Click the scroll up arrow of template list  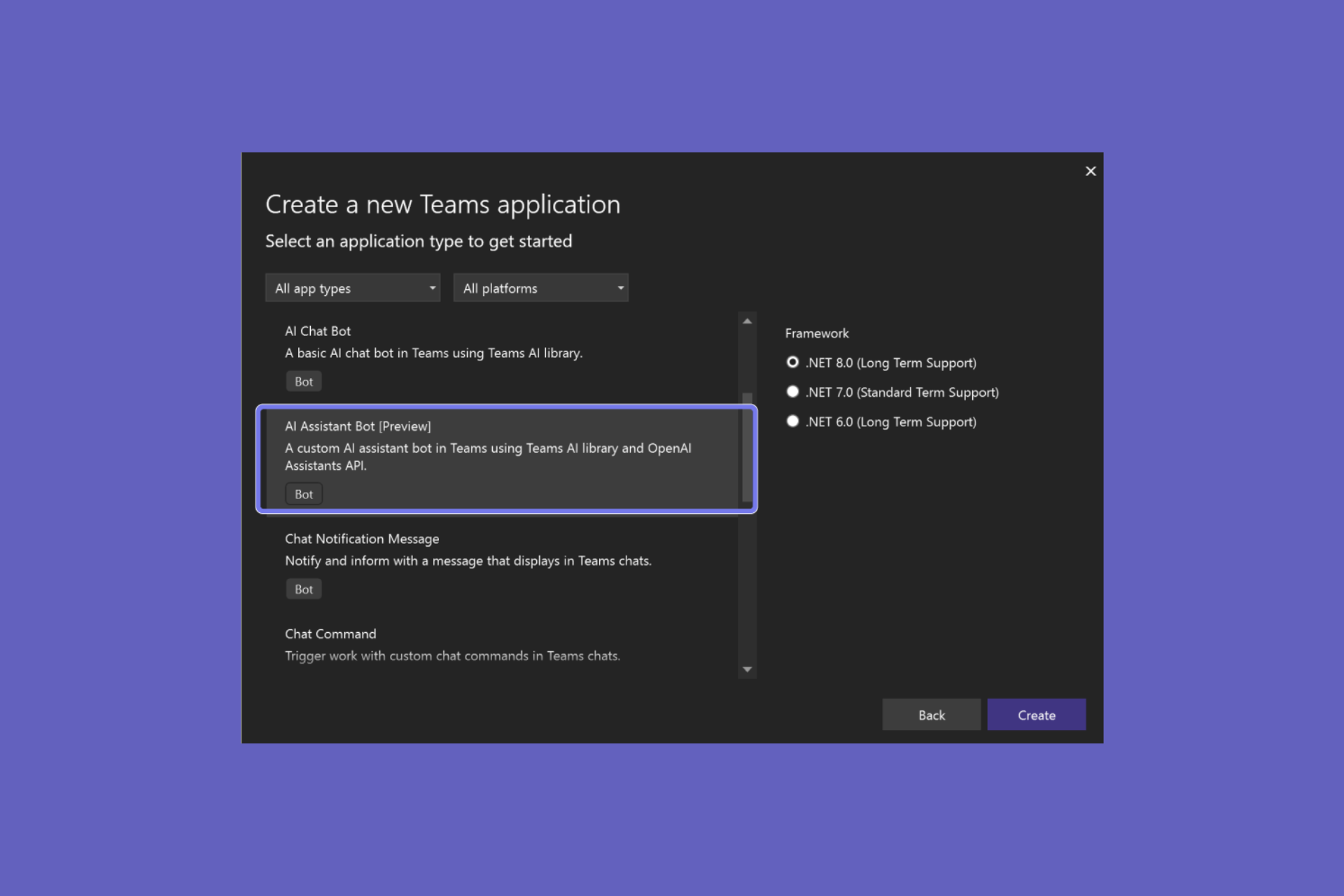pos(747,321)
